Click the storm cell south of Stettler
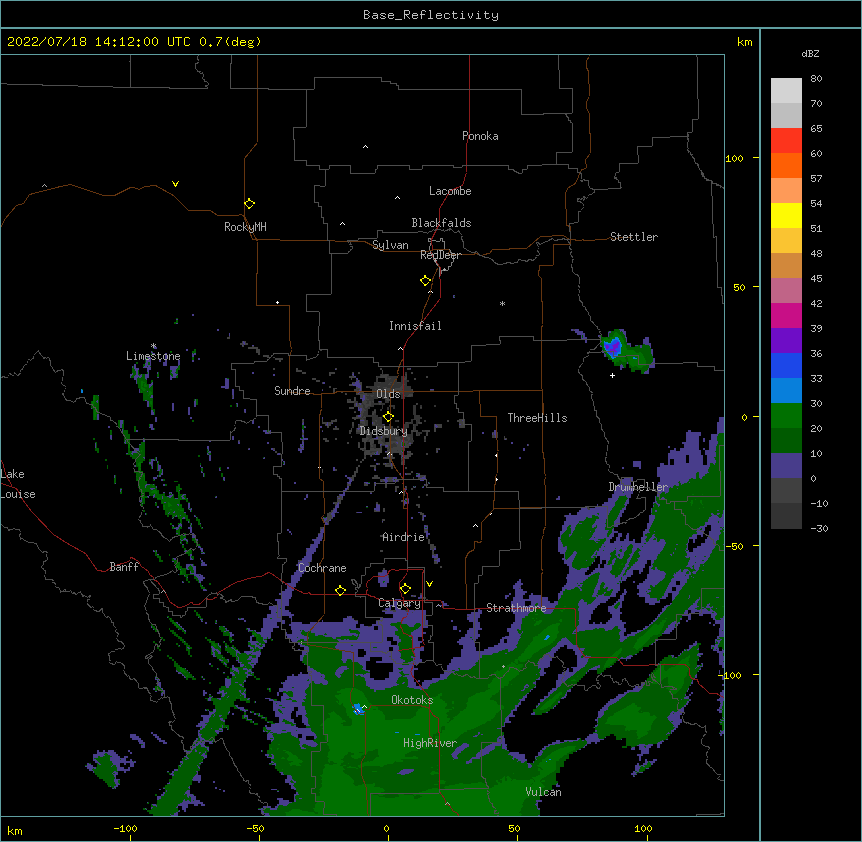862x842 pixels. (626, 350)
